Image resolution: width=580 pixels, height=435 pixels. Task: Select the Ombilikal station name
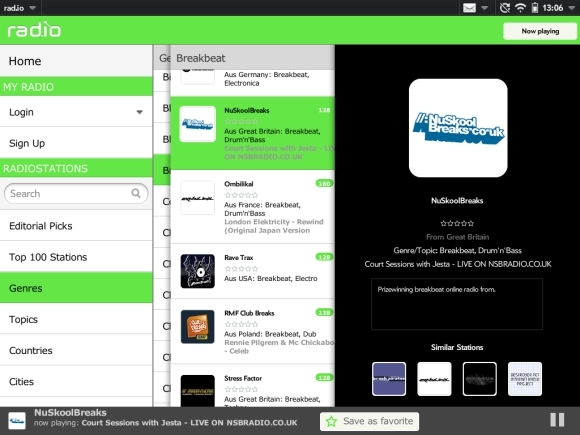(239, 184)
